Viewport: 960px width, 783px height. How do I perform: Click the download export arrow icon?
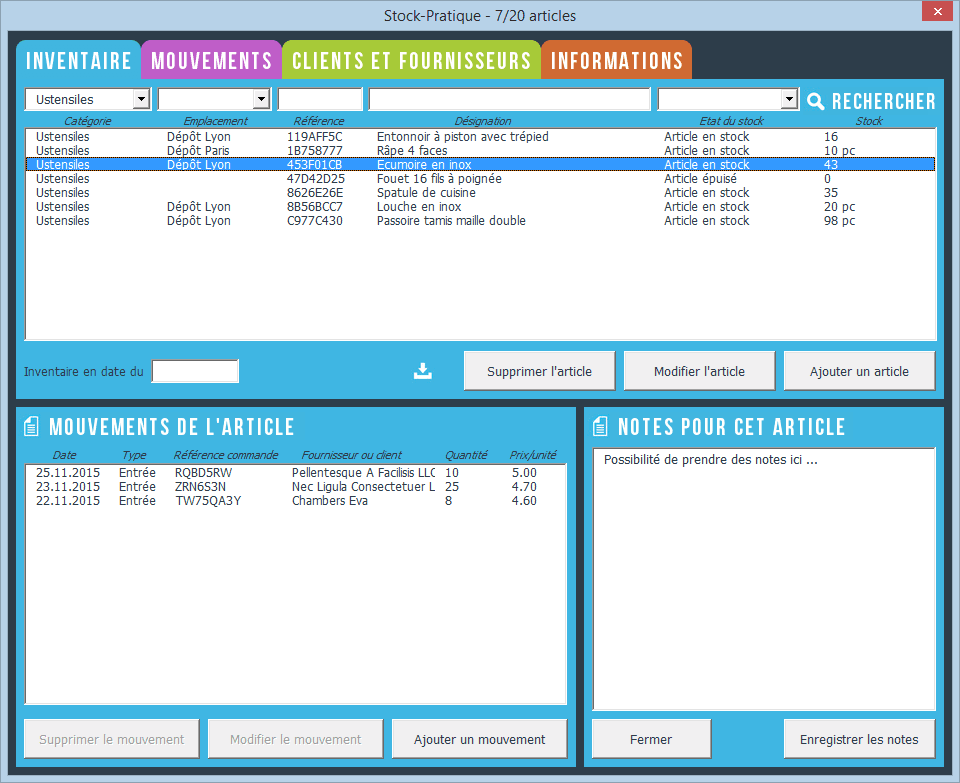(x=422, y=371)
